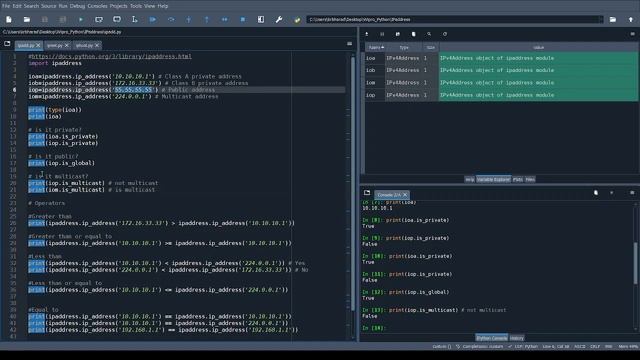Open the Search menu
This screenshot has width=640, height=360.
31,6
